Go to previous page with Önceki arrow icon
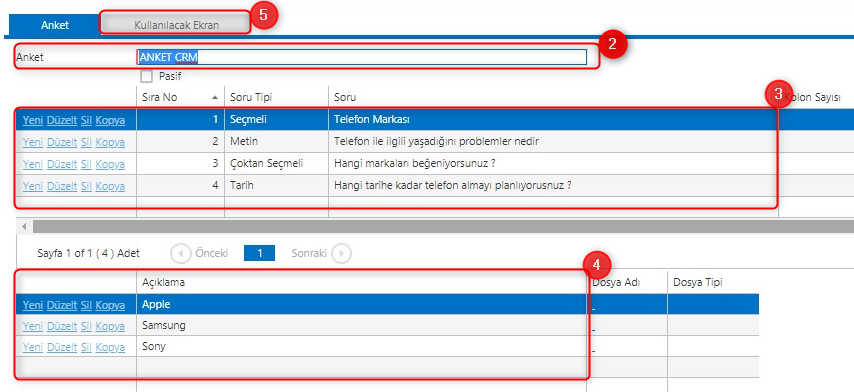 tap(180, 253)
